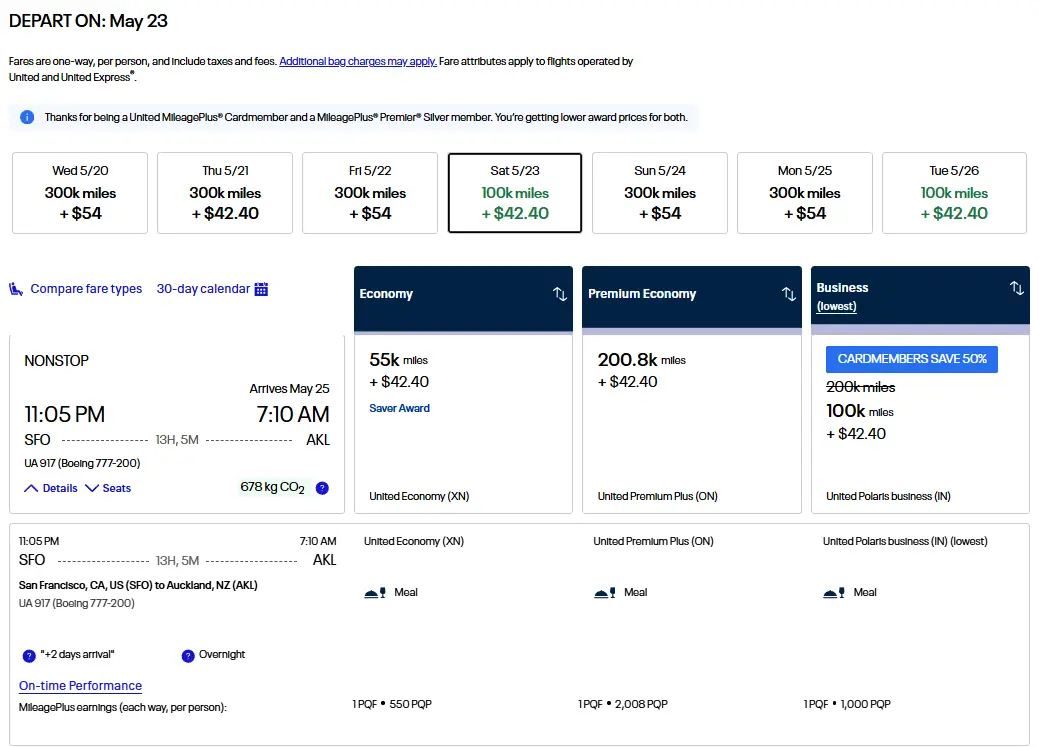Screen dimensions: 1039x747
Task: Open the 30-day calendar link
Action: pos(203,289)
